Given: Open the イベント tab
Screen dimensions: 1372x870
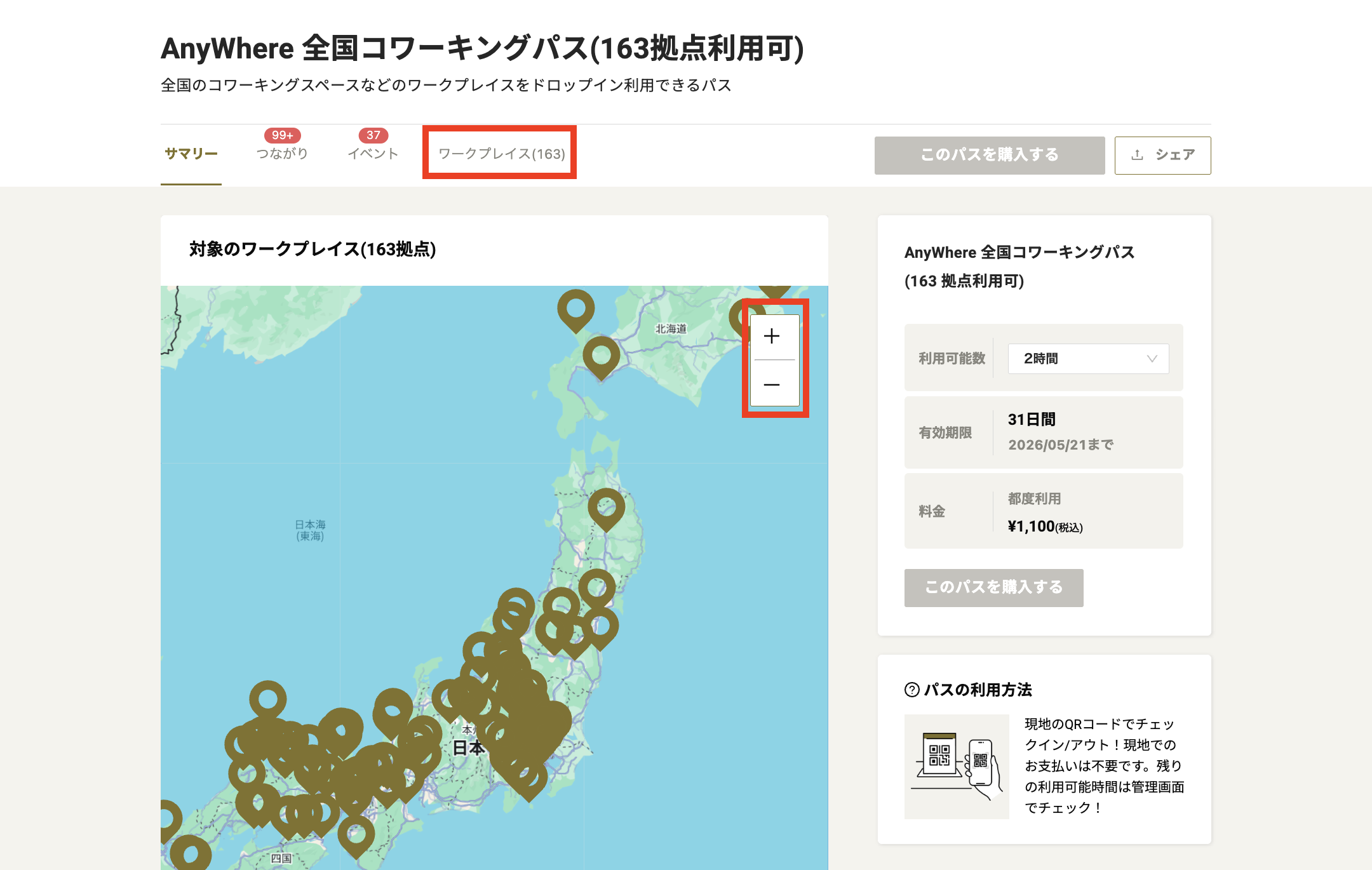Looking at the screenshot, I should pyautogui.click(x=374, y=152).
